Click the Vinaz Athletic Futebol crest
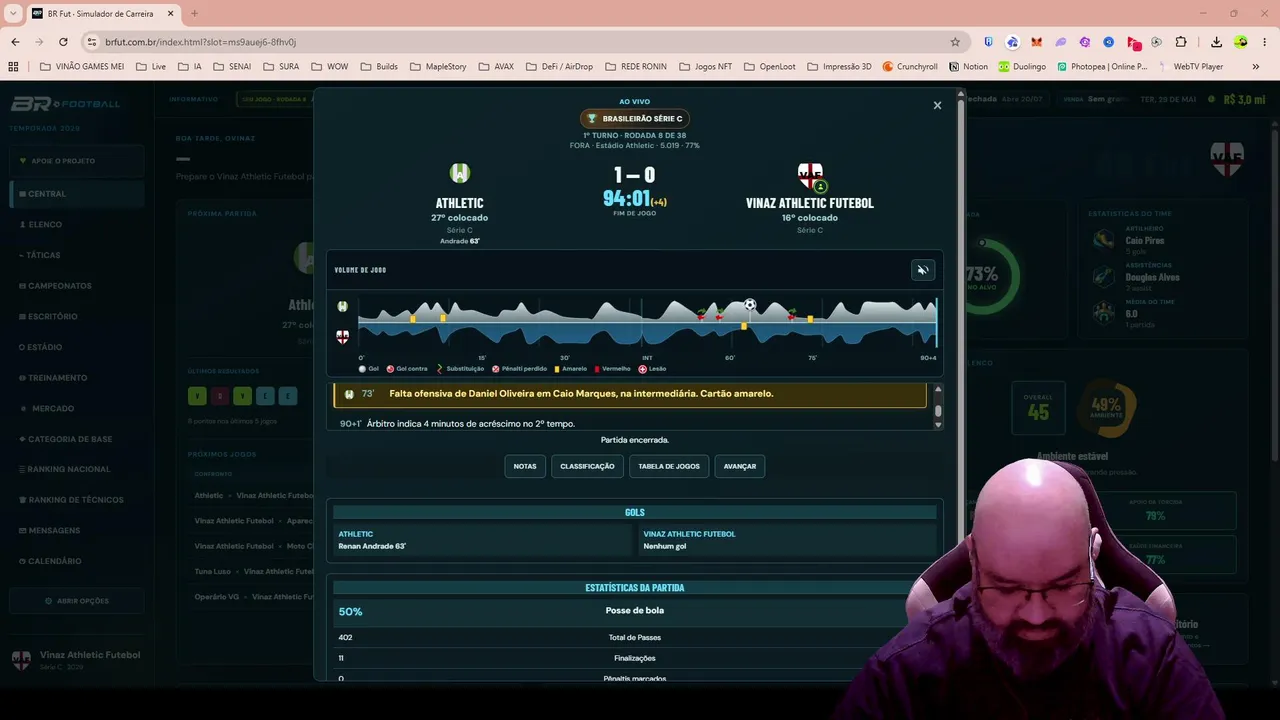Screen dimensions: 1280x720 [x=810, y=176]
